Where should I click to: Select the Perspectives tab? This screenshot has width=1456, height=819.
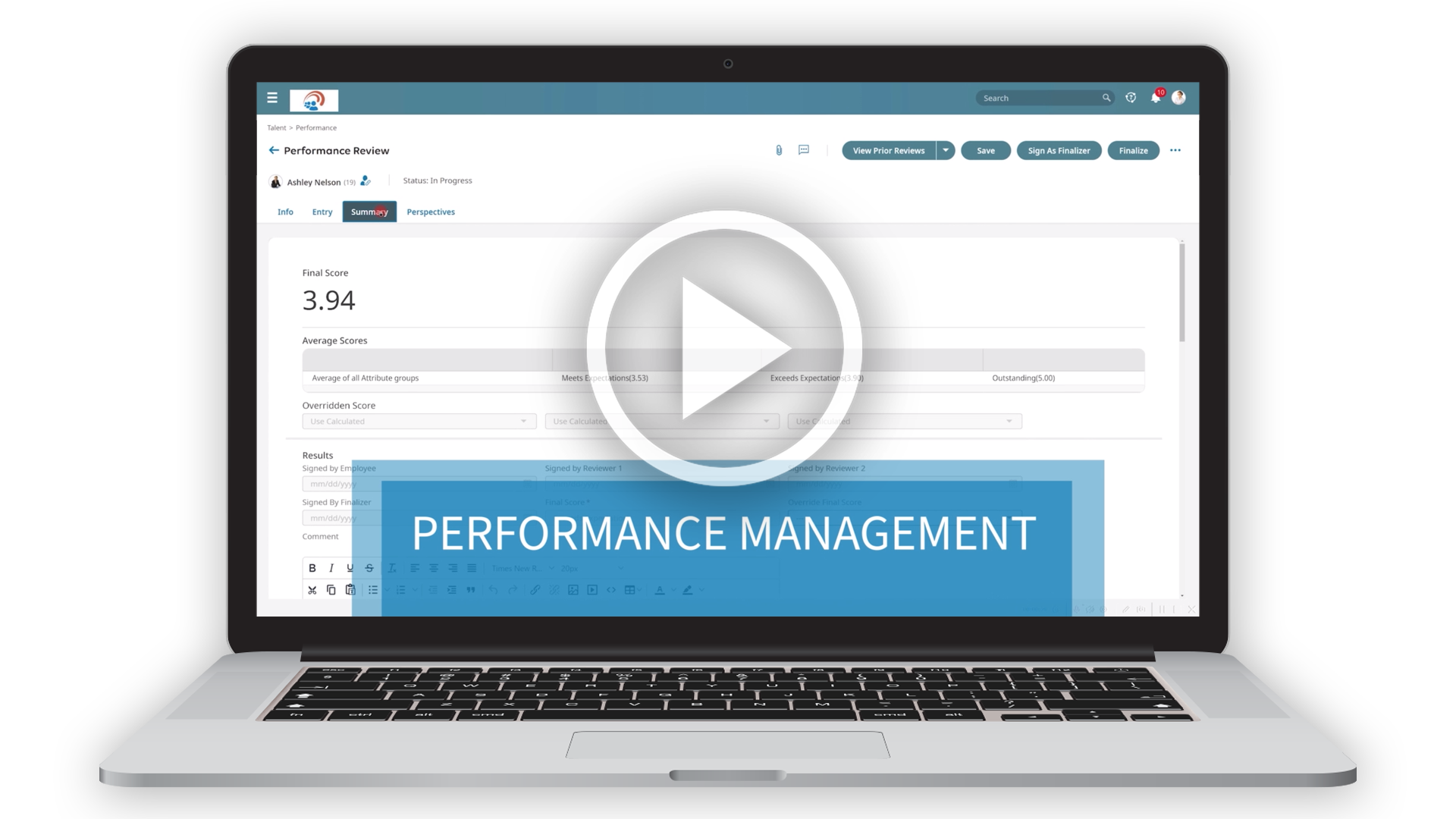[432, 211]
